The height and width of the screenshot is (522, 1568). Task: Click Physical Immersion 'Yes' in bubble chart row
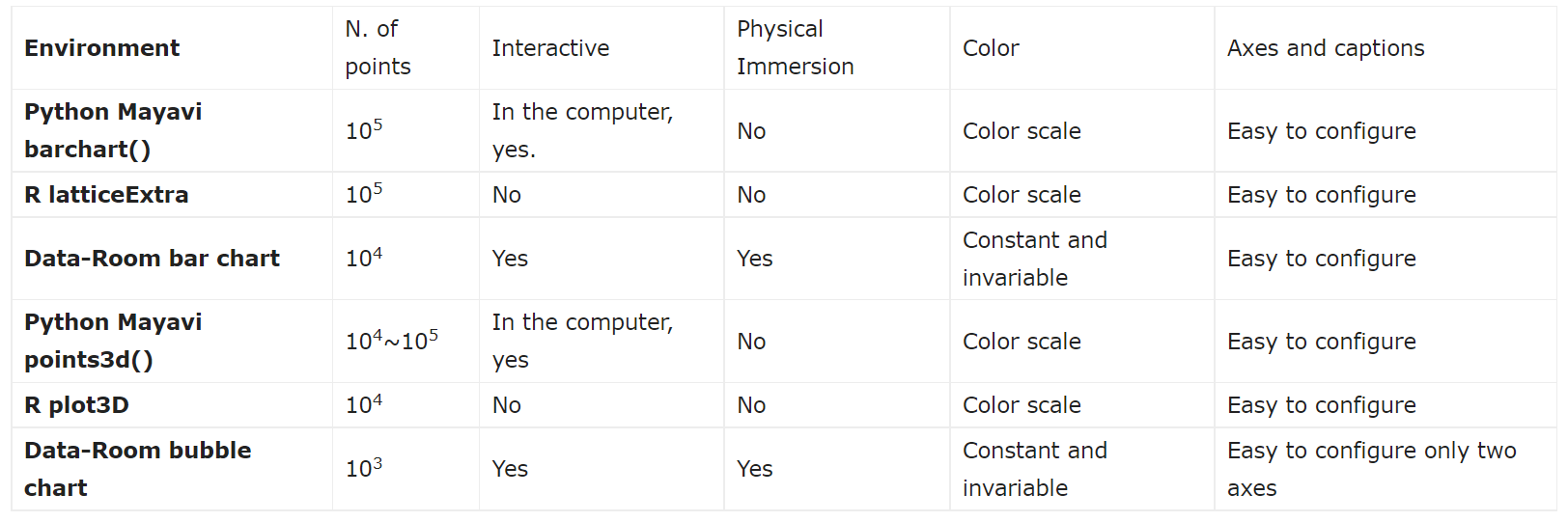(x=754, y=469)
